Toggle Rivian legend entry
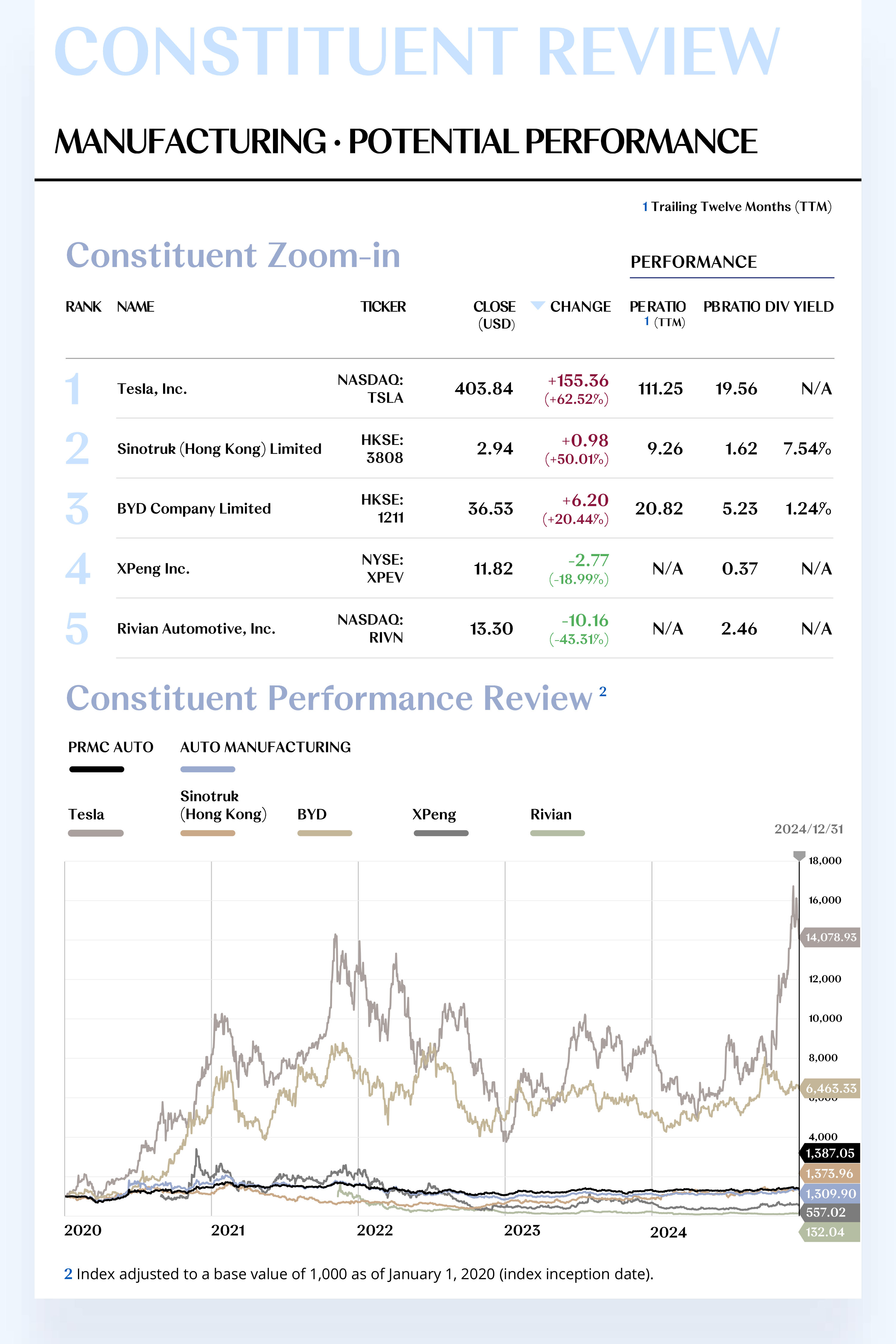The image size is (896, 1344). click(x=557, y=833)
